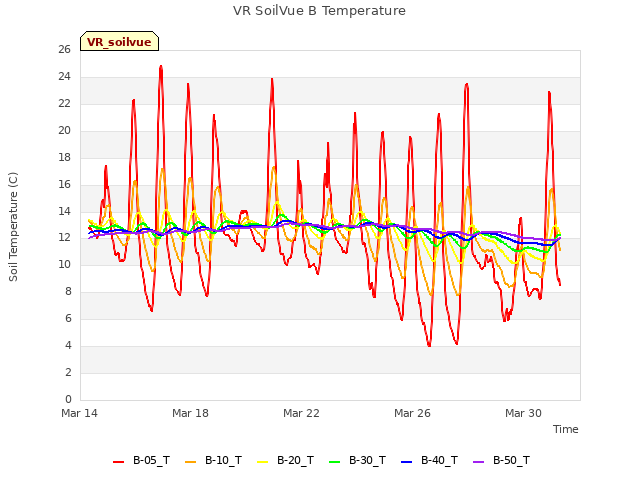Click the 26 y-axis tick label
The width and height of the screenshot is (640, 480).
64,50
